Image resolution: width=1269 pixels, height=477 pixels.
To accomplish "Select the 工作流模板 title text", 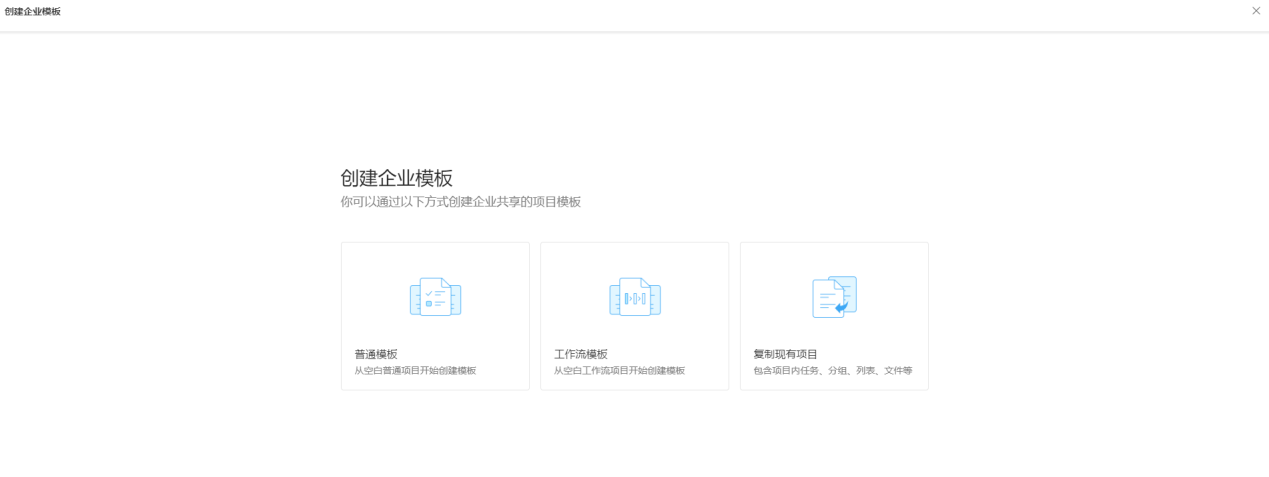I will (581, 354).
